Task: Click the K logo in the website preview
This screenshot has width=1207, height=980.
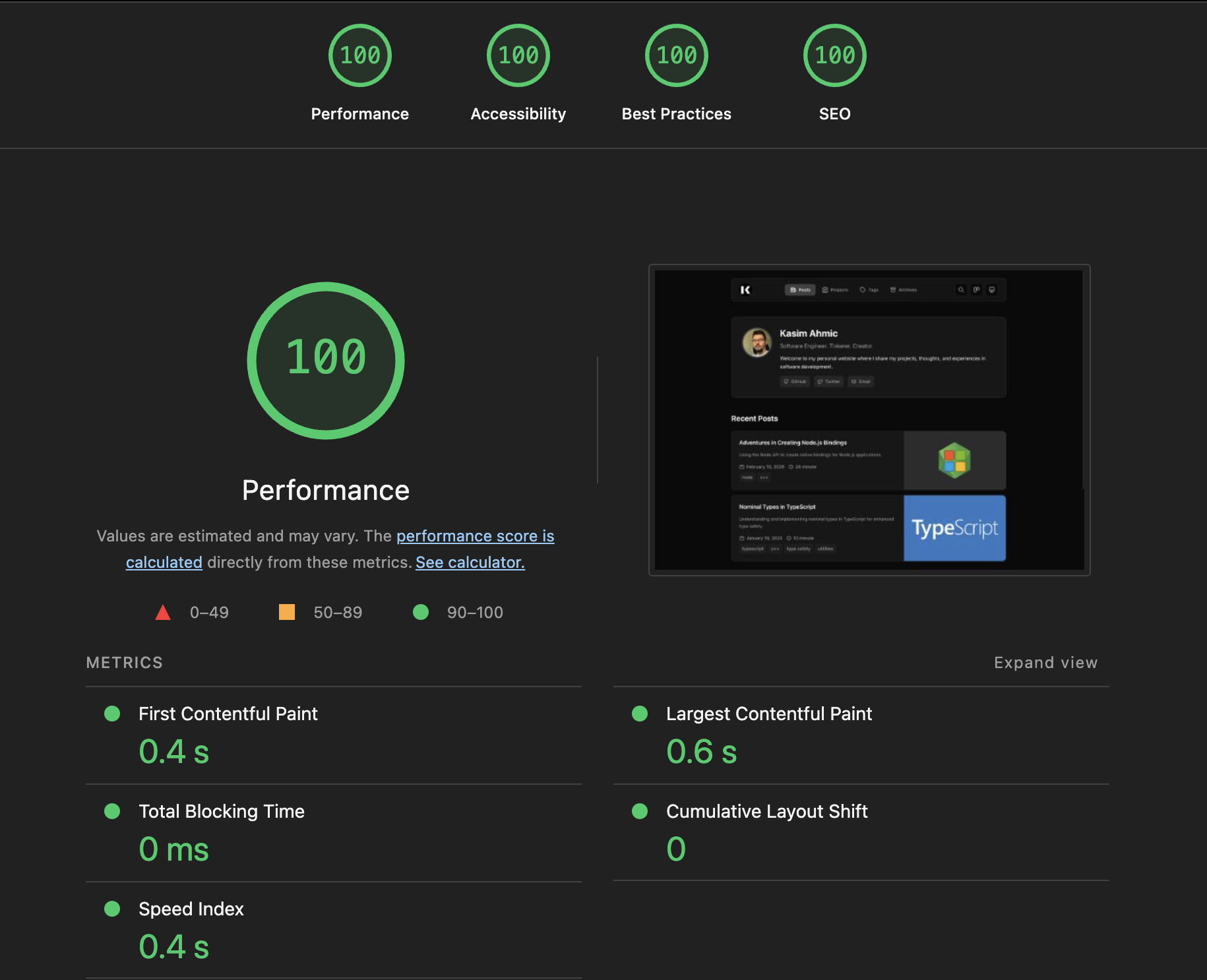Action: (746, 290)
